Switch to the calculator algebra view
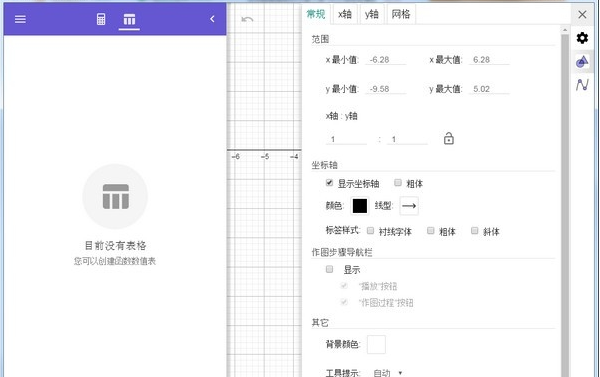This screenshot has width=600, height=377. coord(101,19)
